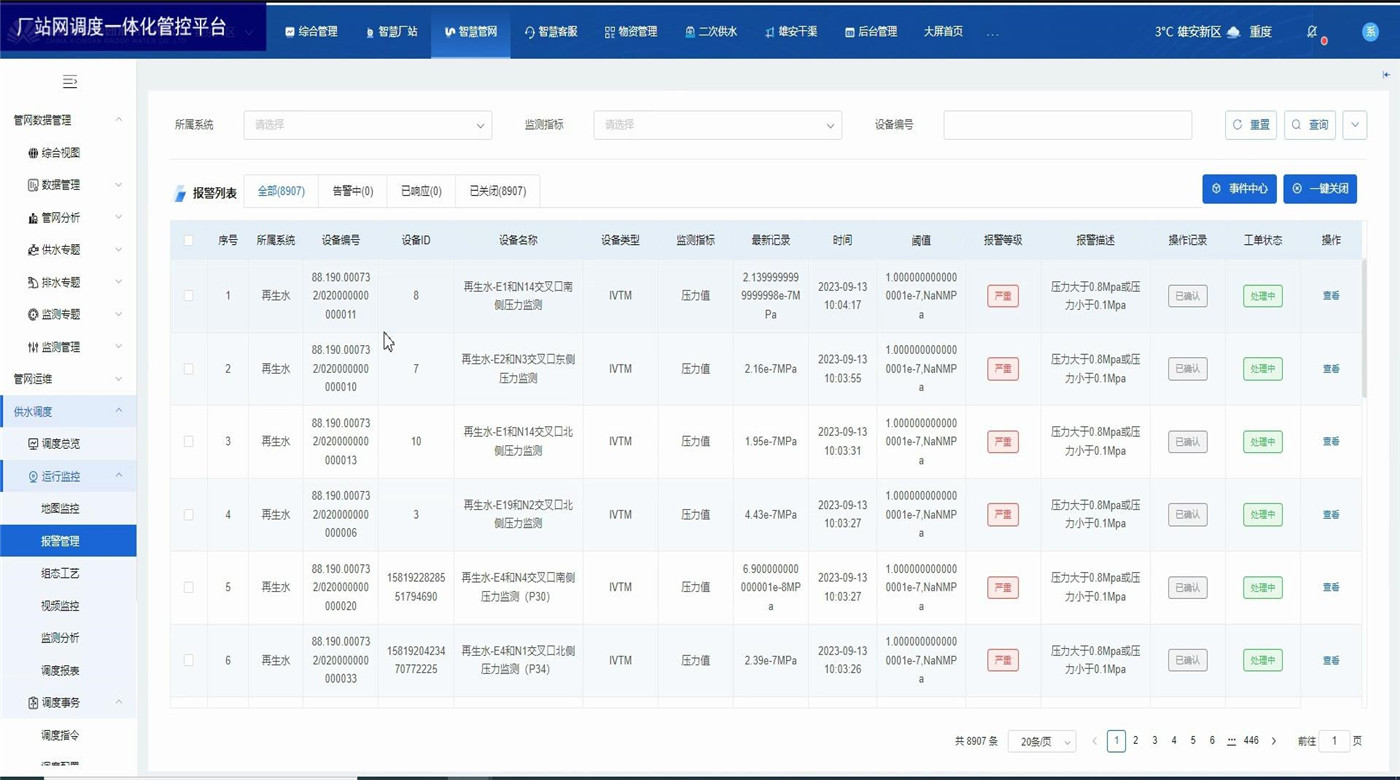Screen dimensions: 1400x780
Task: Open the 监测指标 dropdown
Action: click(x=717, y=125)
